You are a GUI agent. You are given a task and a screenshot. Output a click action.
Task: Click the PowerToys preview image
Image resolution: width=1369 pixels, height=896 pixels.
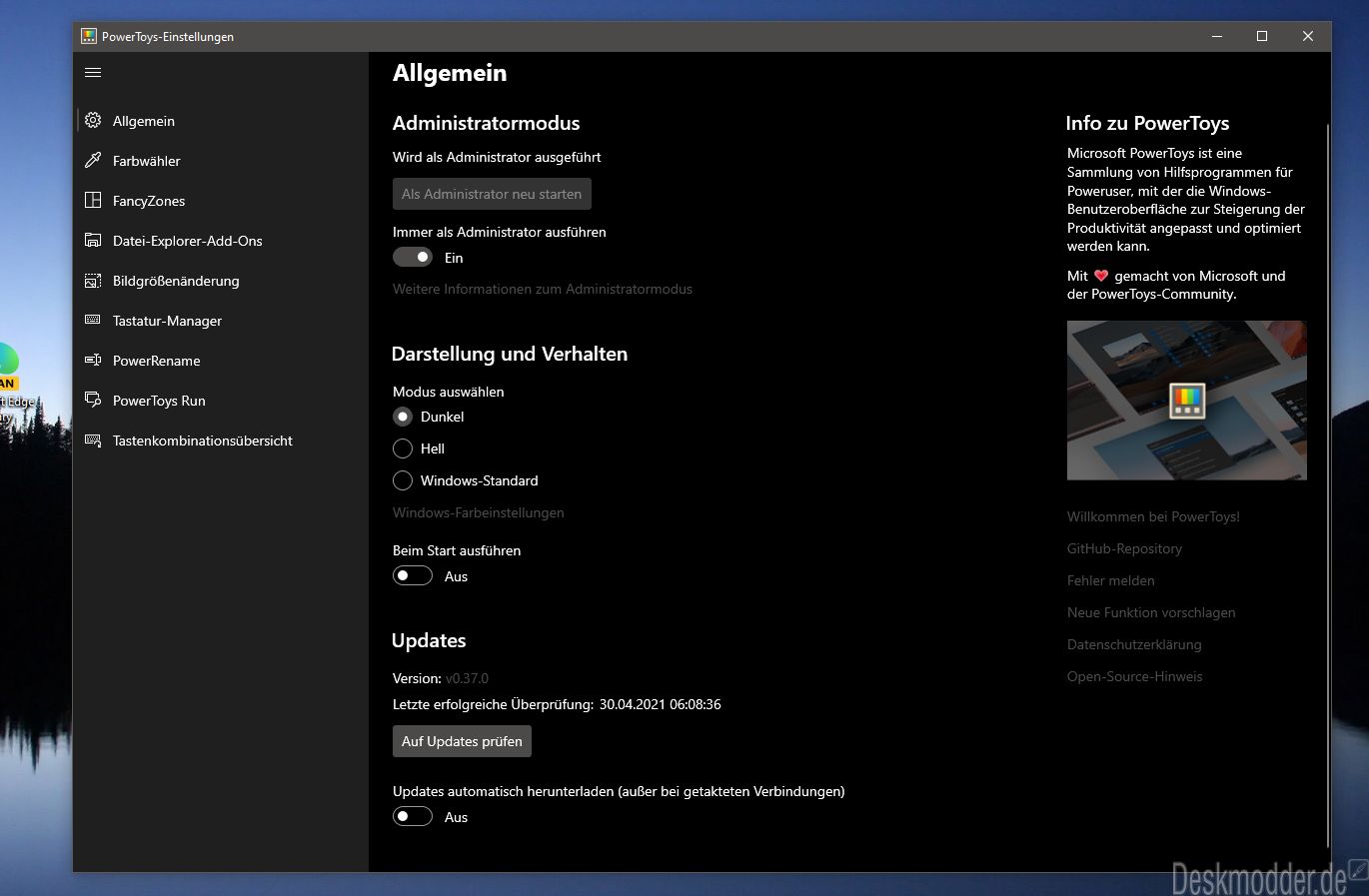(x=1187, y=401)
